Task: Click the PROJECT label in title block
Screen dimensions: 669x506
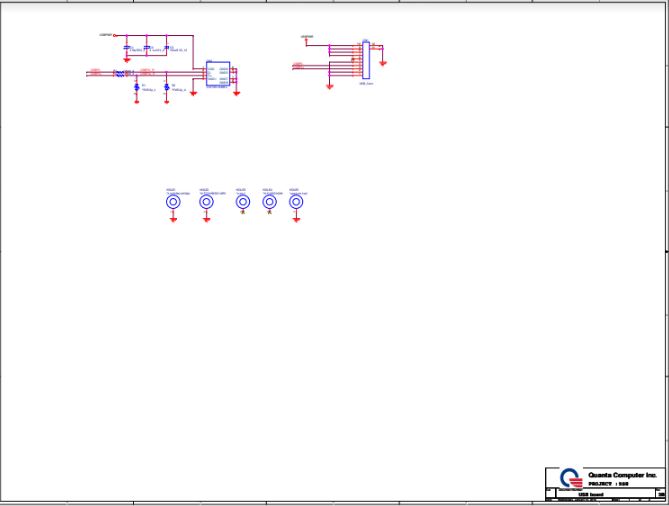Action: click(x=608, y=484)
